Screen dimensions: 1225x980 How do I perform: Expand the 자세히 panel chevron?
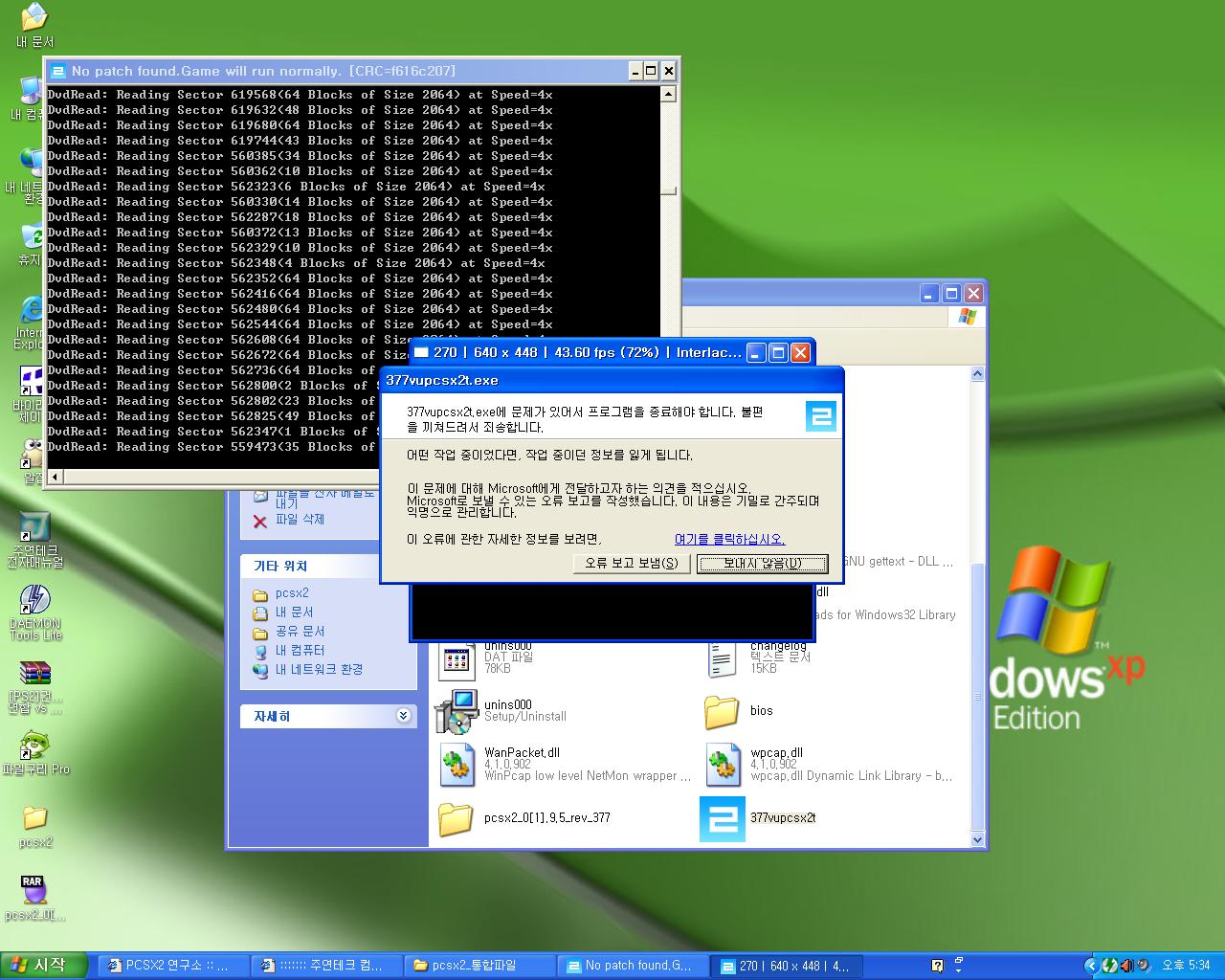(x=404, y=716)
